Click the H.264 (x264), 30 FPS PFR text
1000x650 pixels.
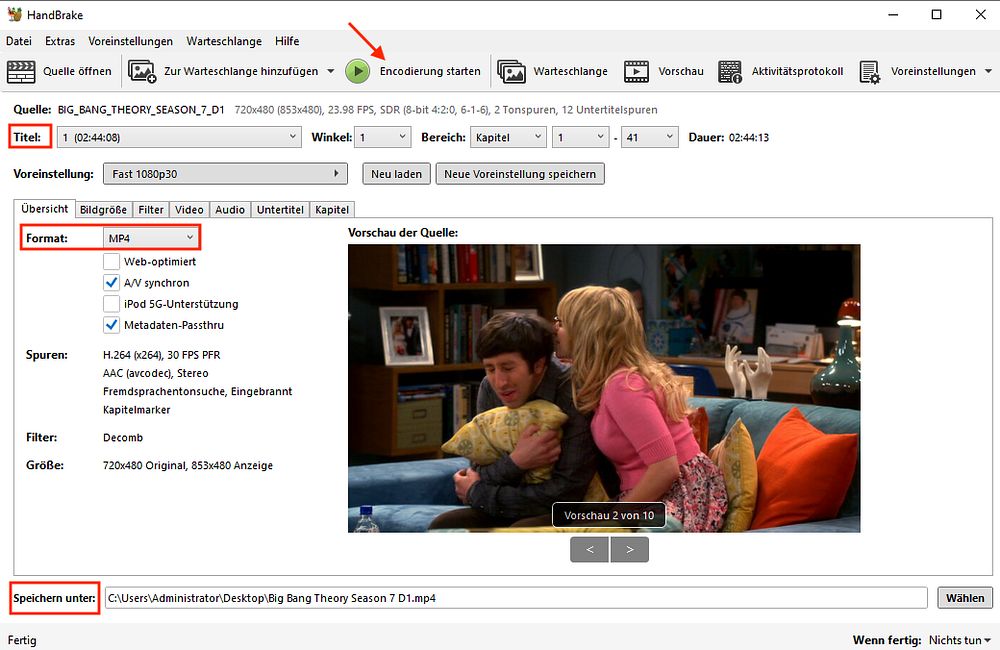[161, 355]
